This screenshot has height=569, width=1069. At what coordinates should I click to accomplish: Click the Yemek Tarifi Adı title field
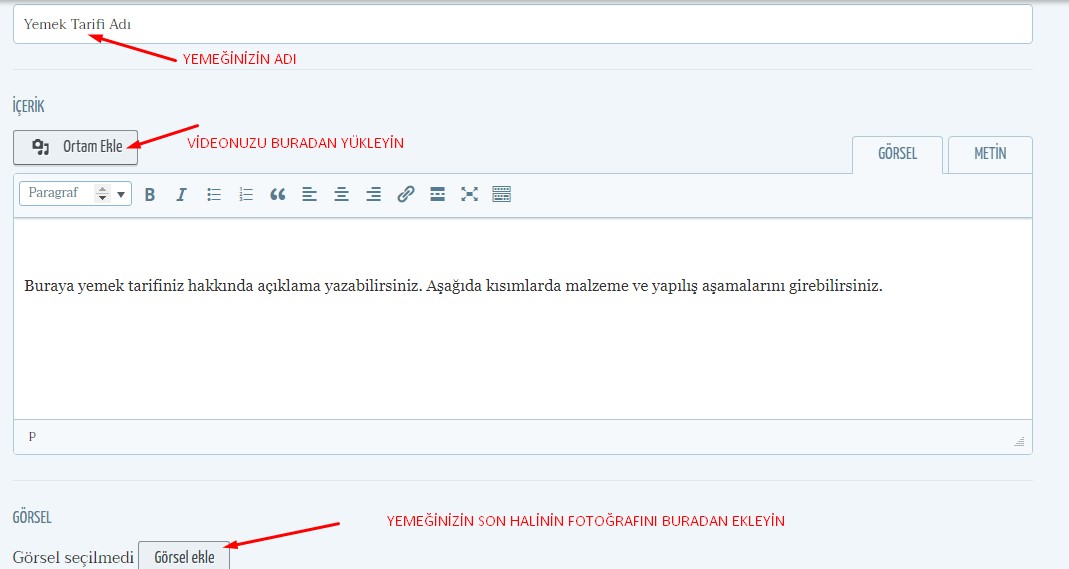tap(523, 25)
